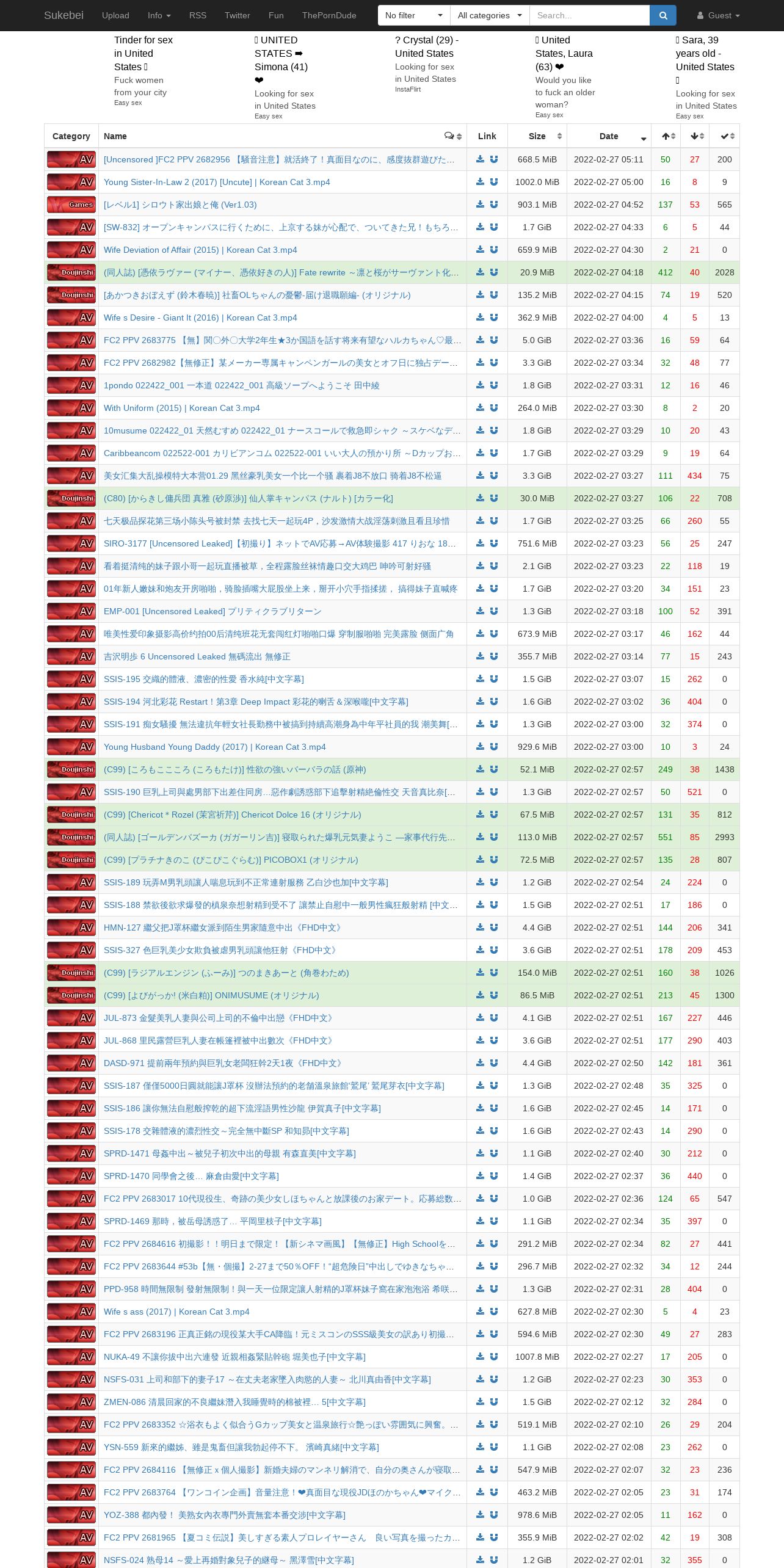This screenshot has width=784, height=1568.
Task: Open EMP-001 [Uncensored Leaked] torrent page
Action: click(x=212, y=611)
